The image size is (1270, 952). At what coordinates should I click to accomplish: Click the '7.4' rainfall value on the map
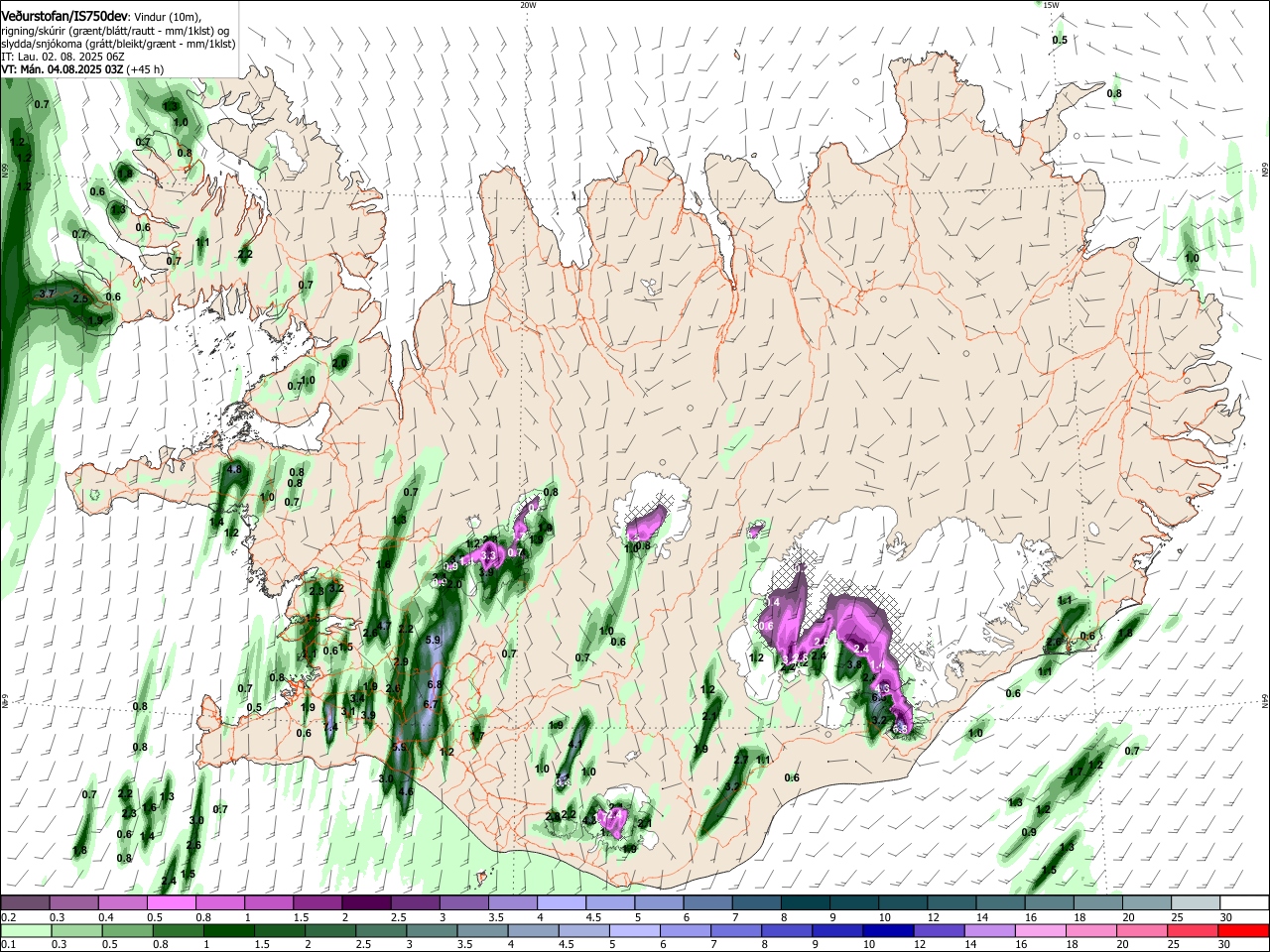click(331, 727)
